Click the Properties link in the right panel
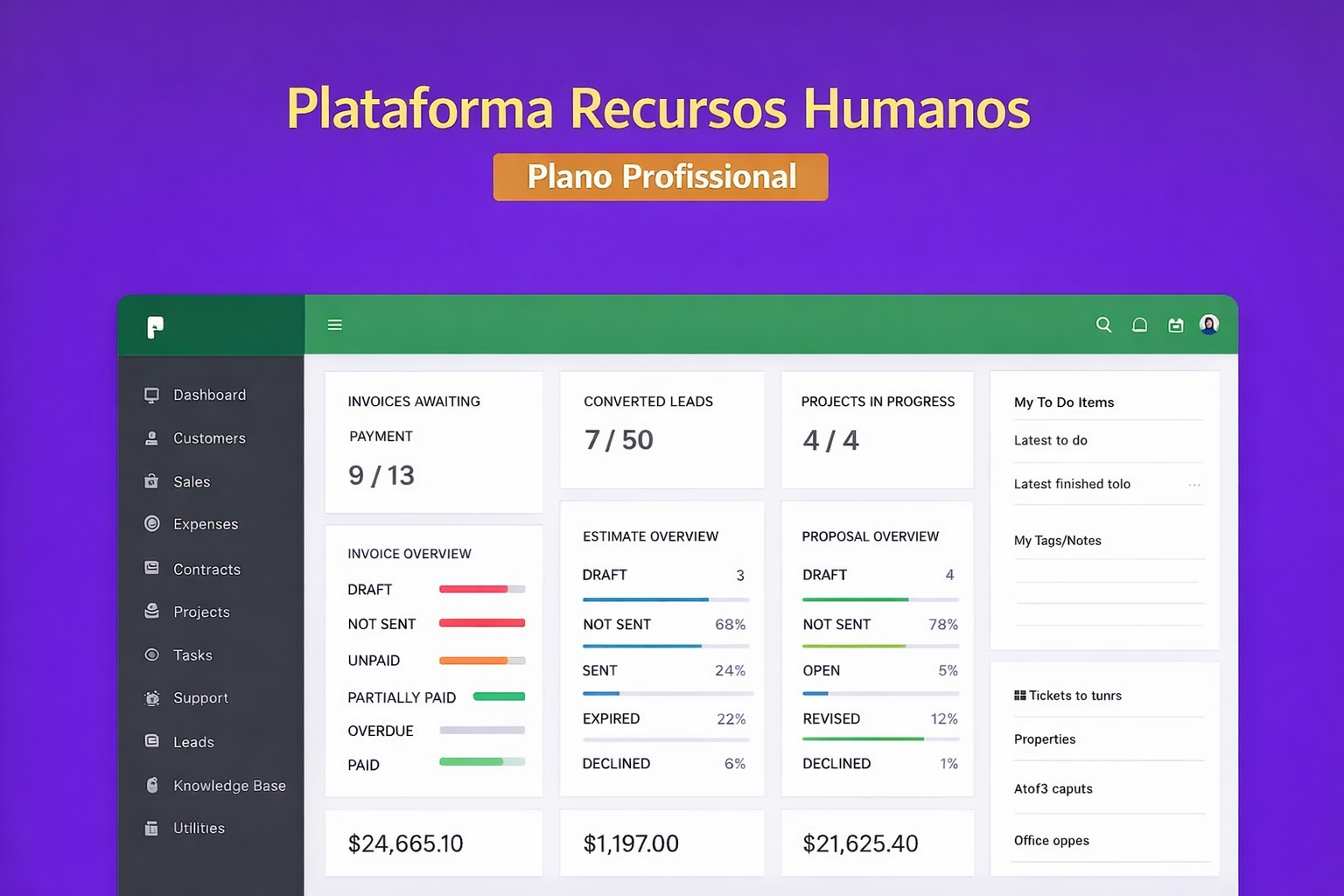1344x896 pixels. tap(1045, 739)
